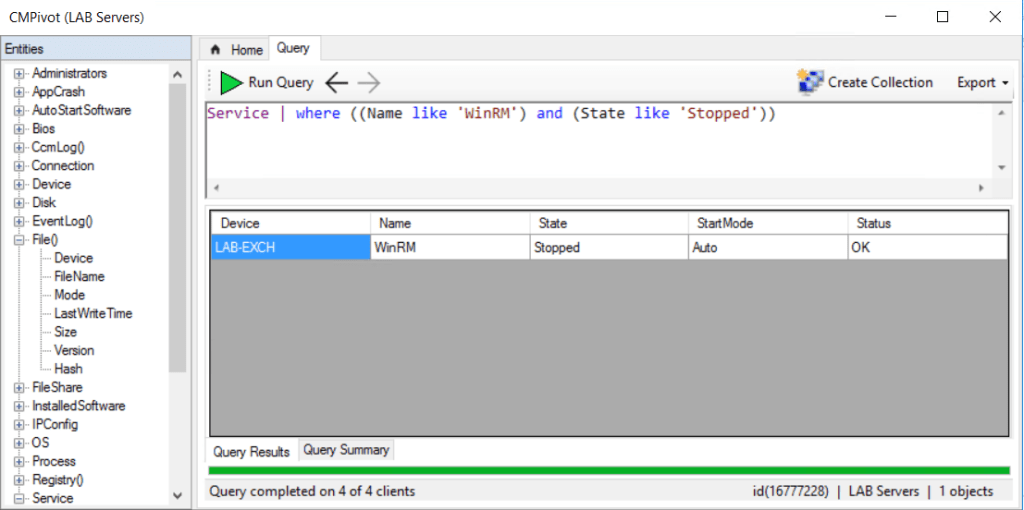Open the Query tab
This screenshot has height=510, width=1024.
(293, 48)
